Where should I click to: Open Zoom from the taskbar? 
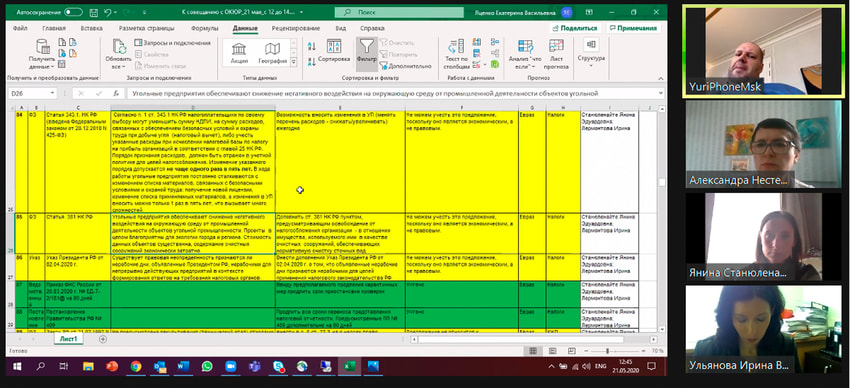point(231,367)
